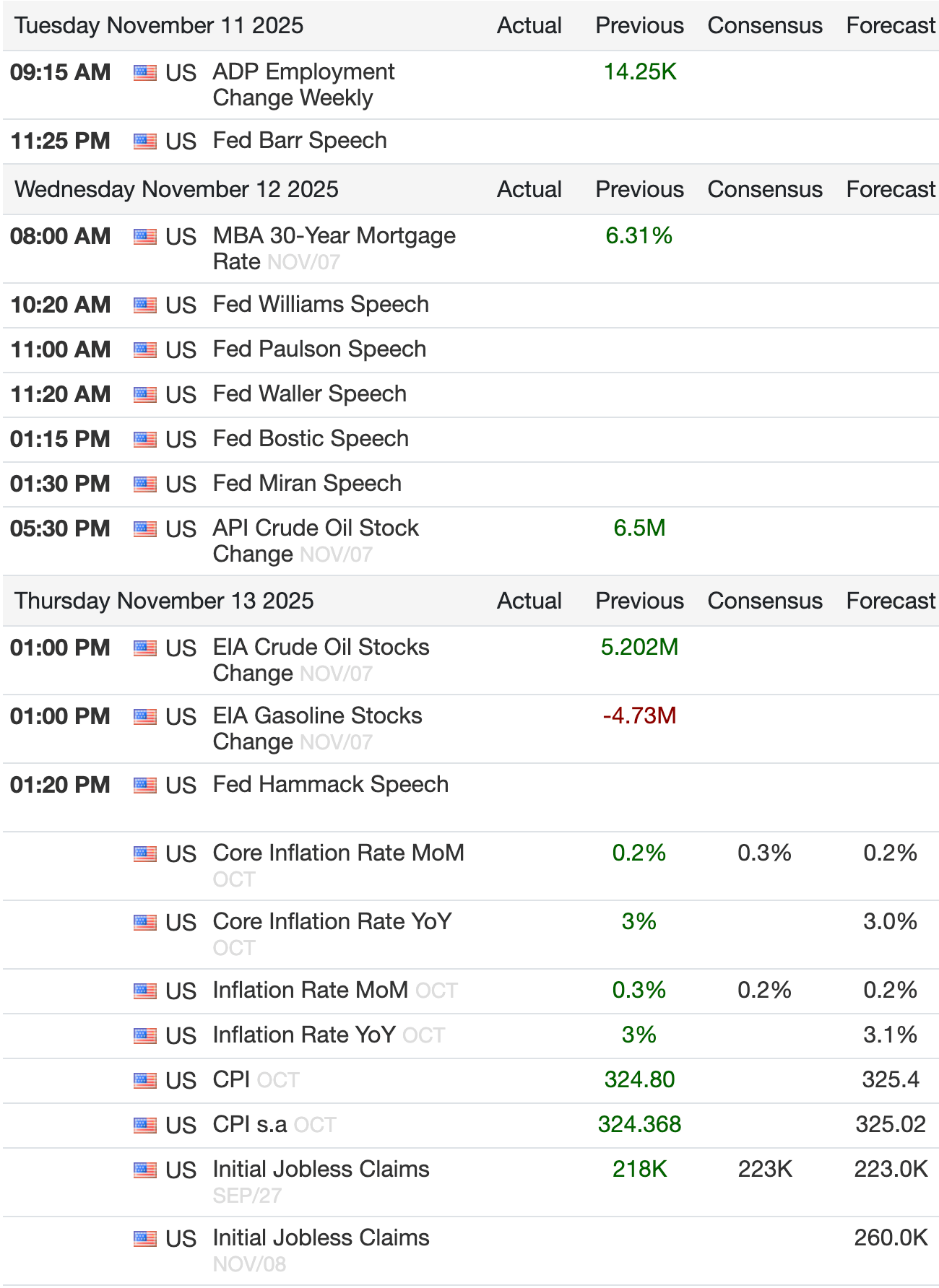Click the US flag for EIA Gasoline Stocks Change
Image resolution: width=939 pixels, height=1288 pixels.
point(144,717)
